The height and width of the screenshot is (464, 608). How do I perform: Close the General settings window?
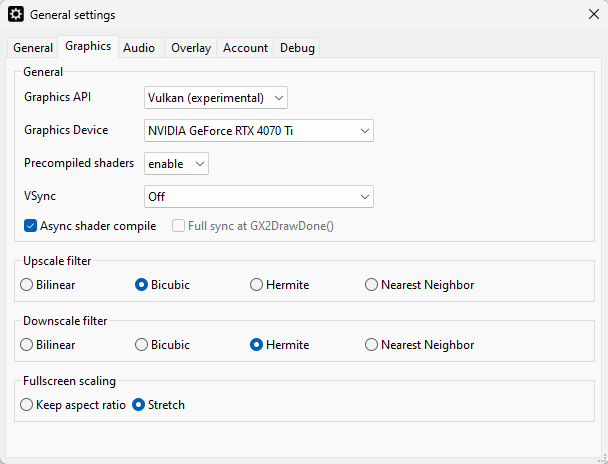[x=592, y=15]
